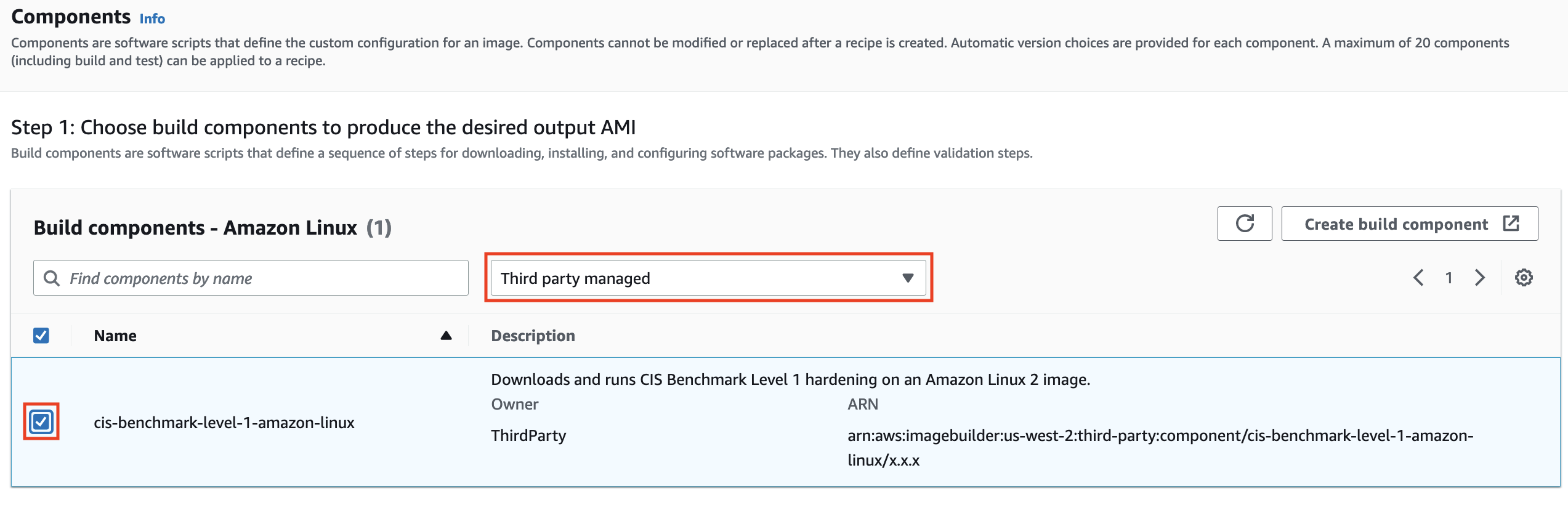This screenshot has width=1568, height=505.
Task: Sort components by the Name column
Action: (116, 336)
